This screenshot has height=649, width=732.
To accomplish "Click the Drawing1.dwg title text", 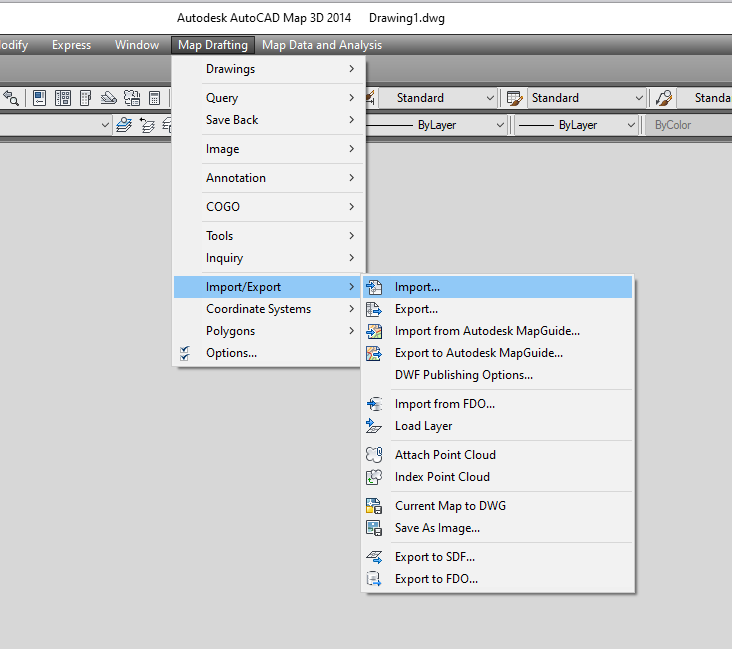I will pyautogui.click(x=407, y=18).
